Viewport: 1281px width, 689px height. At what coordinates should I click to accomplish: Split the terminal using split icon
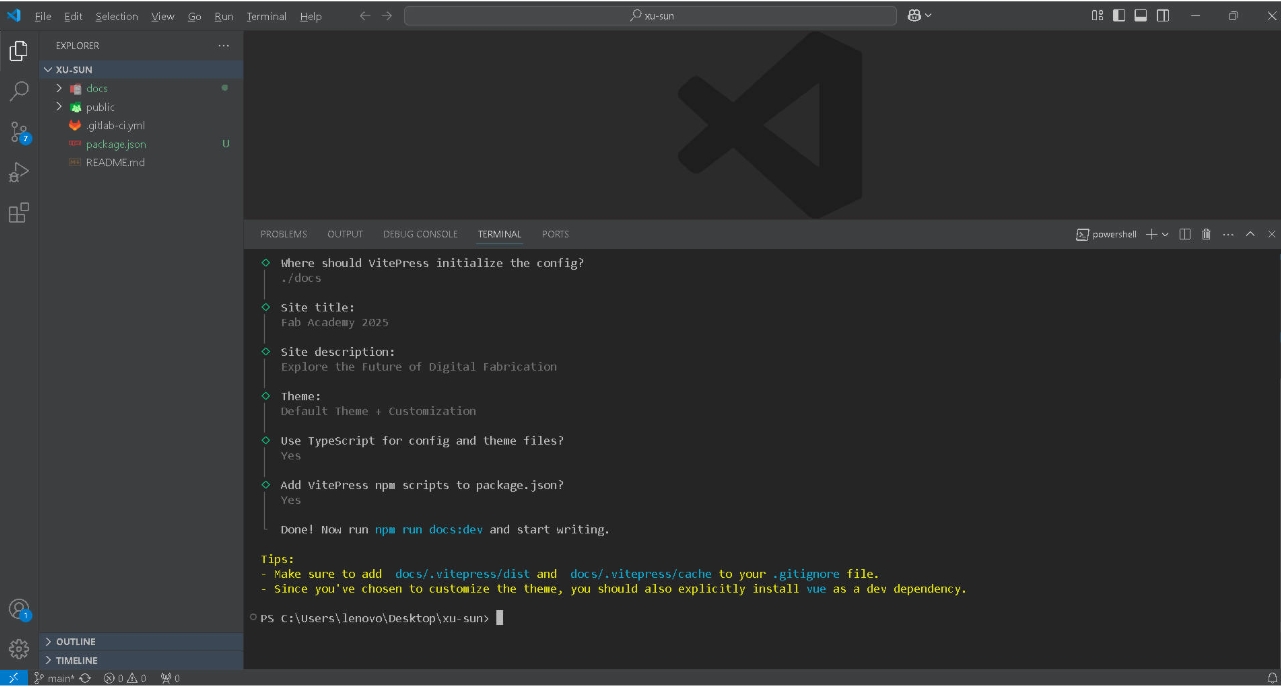click(x=1185, y=234)
